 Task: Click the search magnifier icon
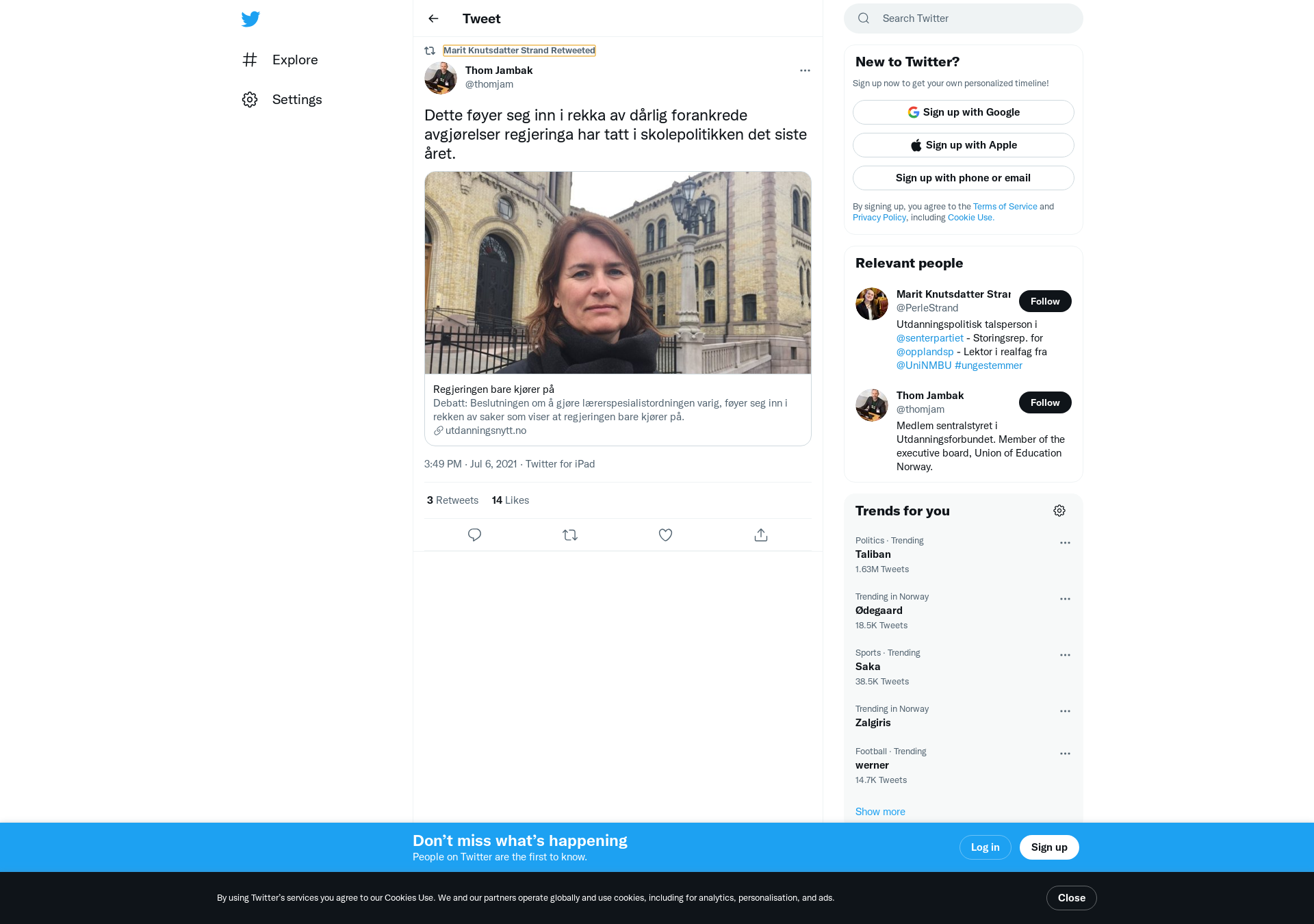[864, 18]
